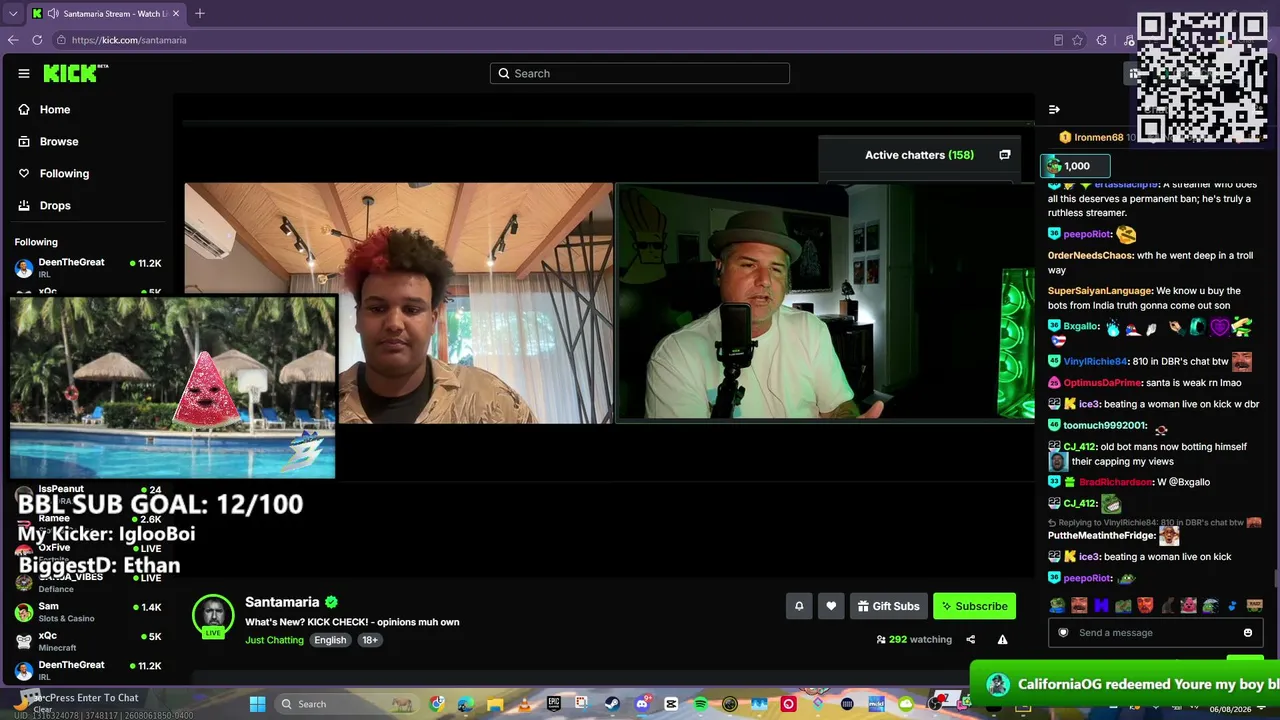Report the stream via the warning icon
This screenshot has height=720, width=1280.
coord(1002,640)
